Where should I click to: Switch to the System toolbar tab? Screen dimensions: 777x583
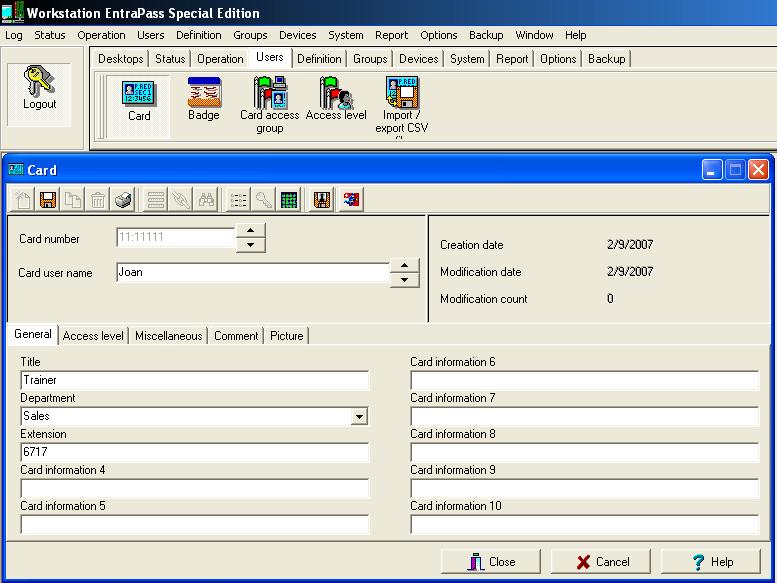tap(467, 59)
